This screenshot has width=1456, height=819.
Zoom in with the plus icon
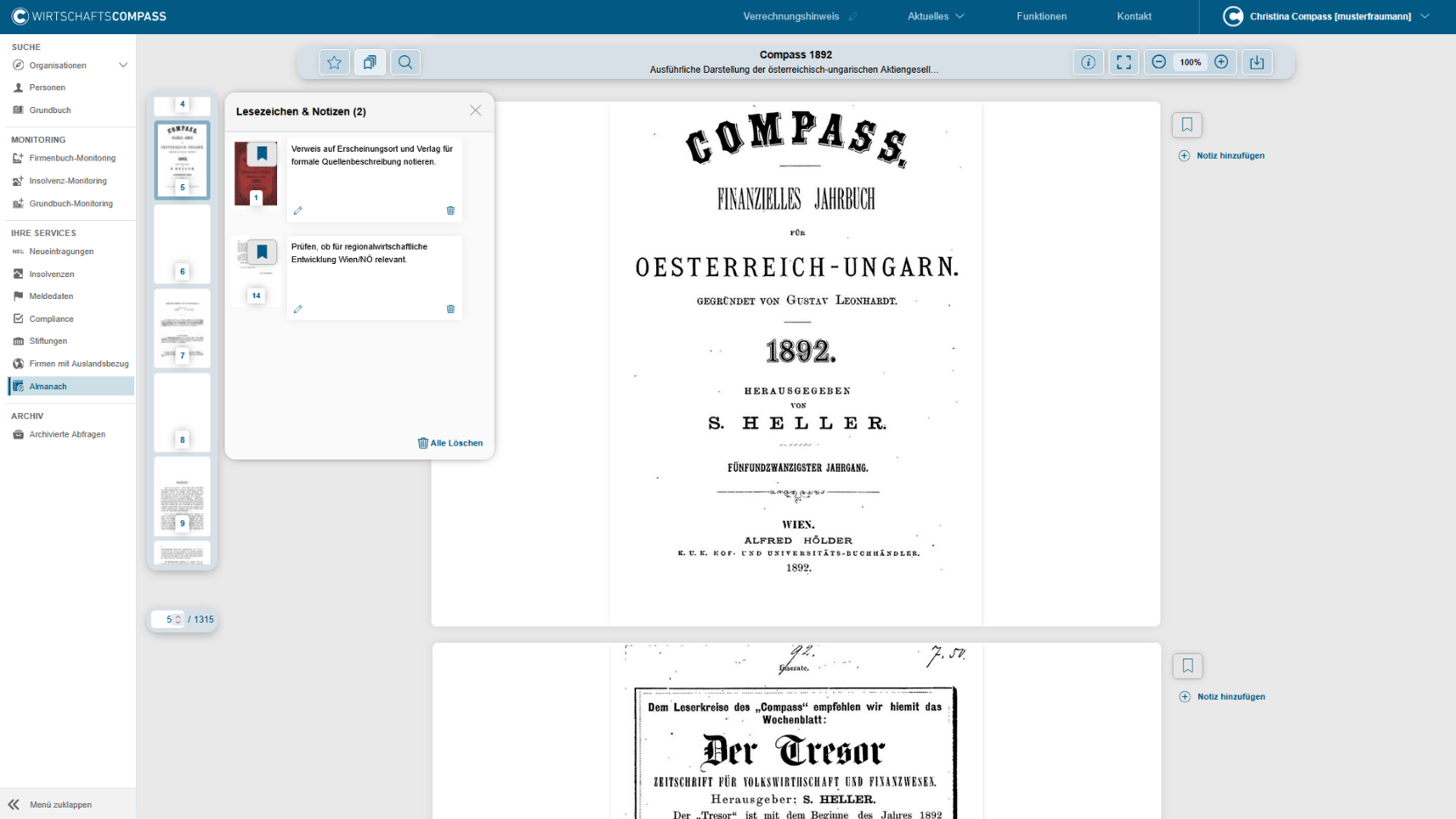tap(1221, 62)
